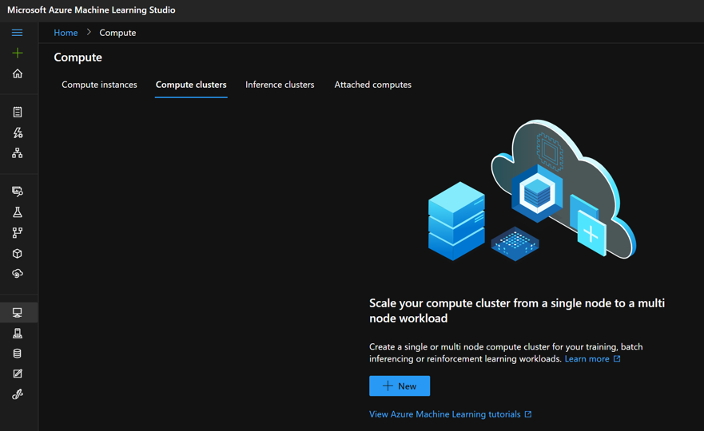
Task: Select the Compute monitor icon in sidebar
Action: pyautogui.click(x=17, y=312)
